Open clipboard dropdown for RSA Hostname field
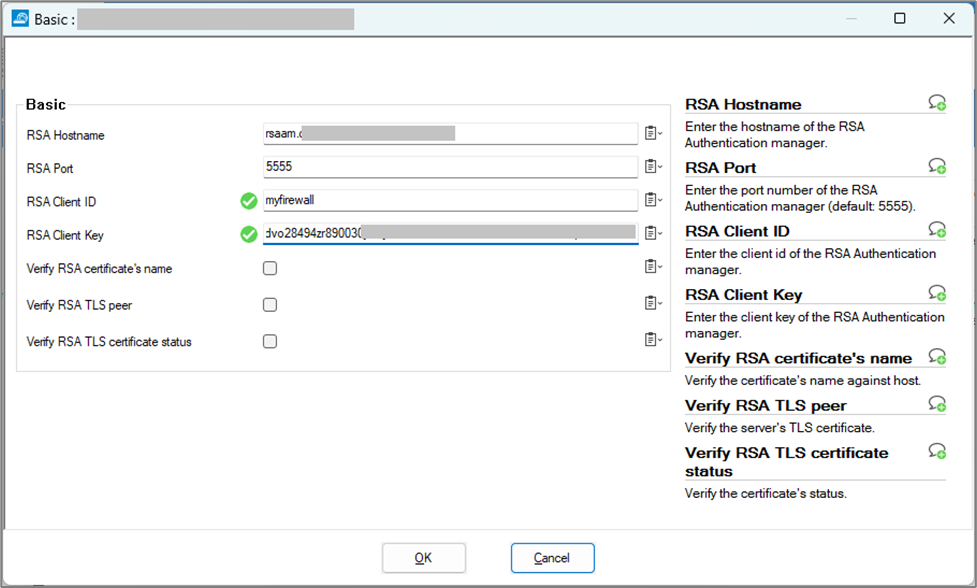The width and height of the screenshot is (977, 588). (x=653, y=133)
